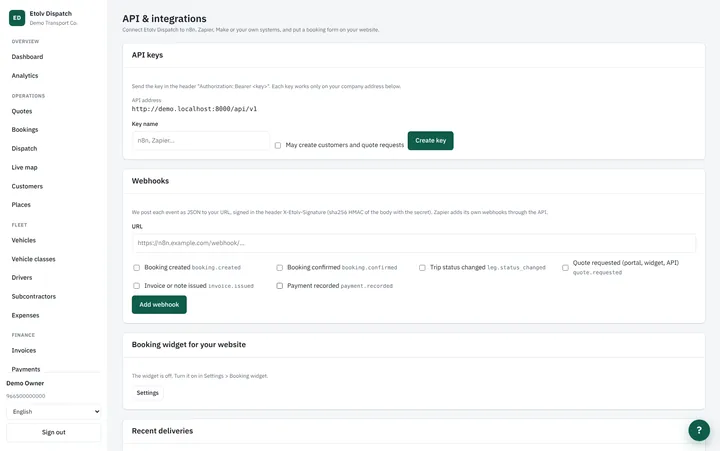The width and height of the screenshot is (720, 451).
Task: Open Vehicle classes
Action: click(x=33, y=259)
